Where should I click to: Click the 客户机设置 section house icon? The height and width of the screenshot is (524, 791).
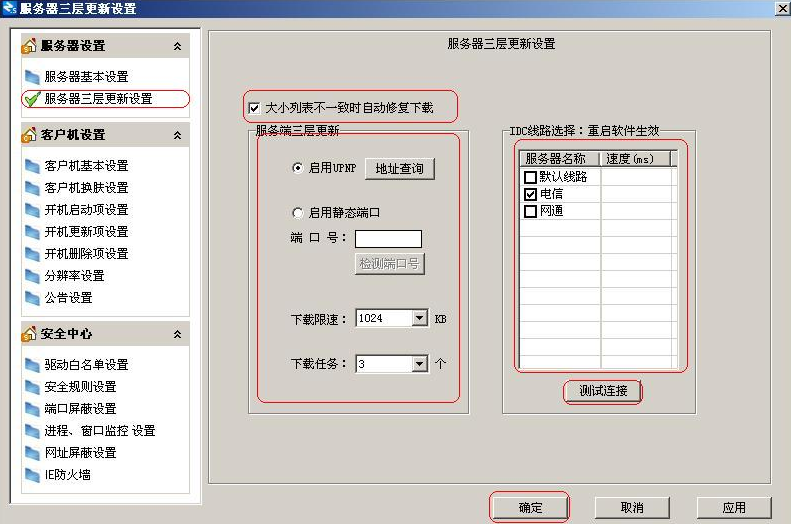coord(29,135)
